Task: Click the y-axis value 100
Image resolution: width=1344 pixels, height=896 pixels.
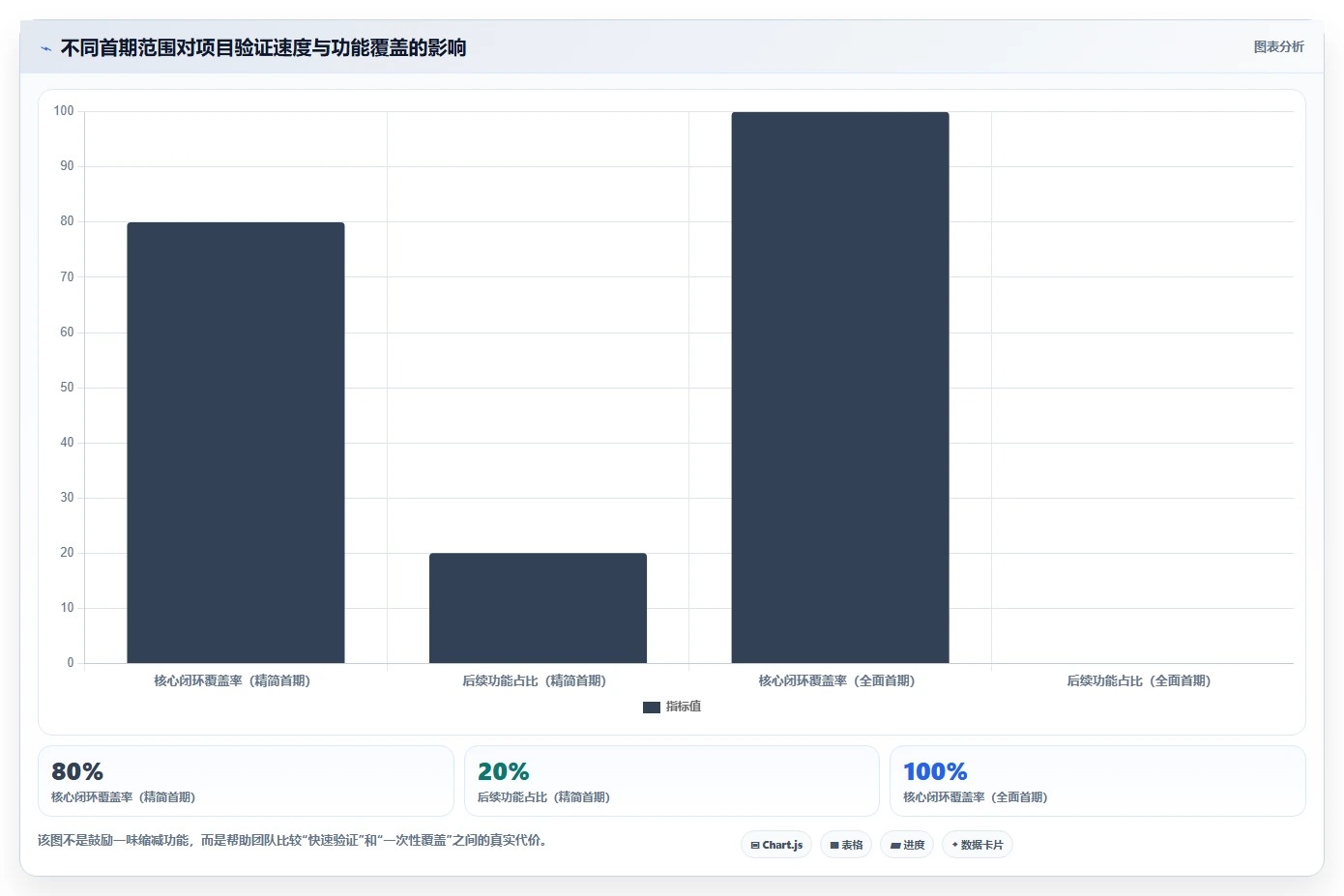Action: click(64, 111)
